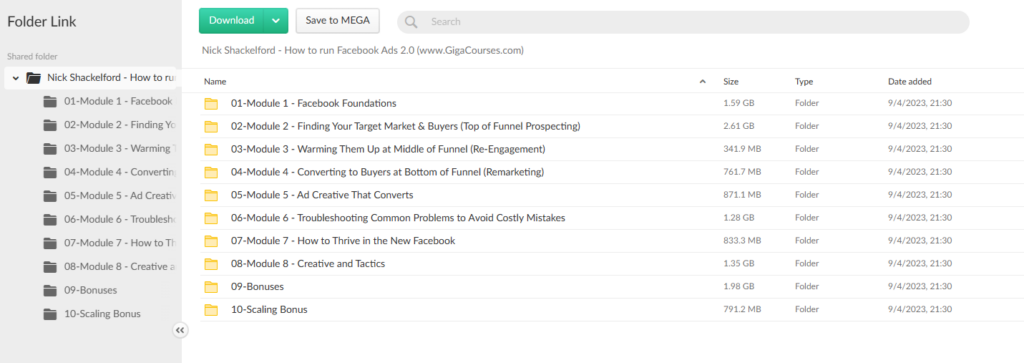1024x363 pixels.
Task: Click the 341.9 MB size value
Action: (742, 149)
